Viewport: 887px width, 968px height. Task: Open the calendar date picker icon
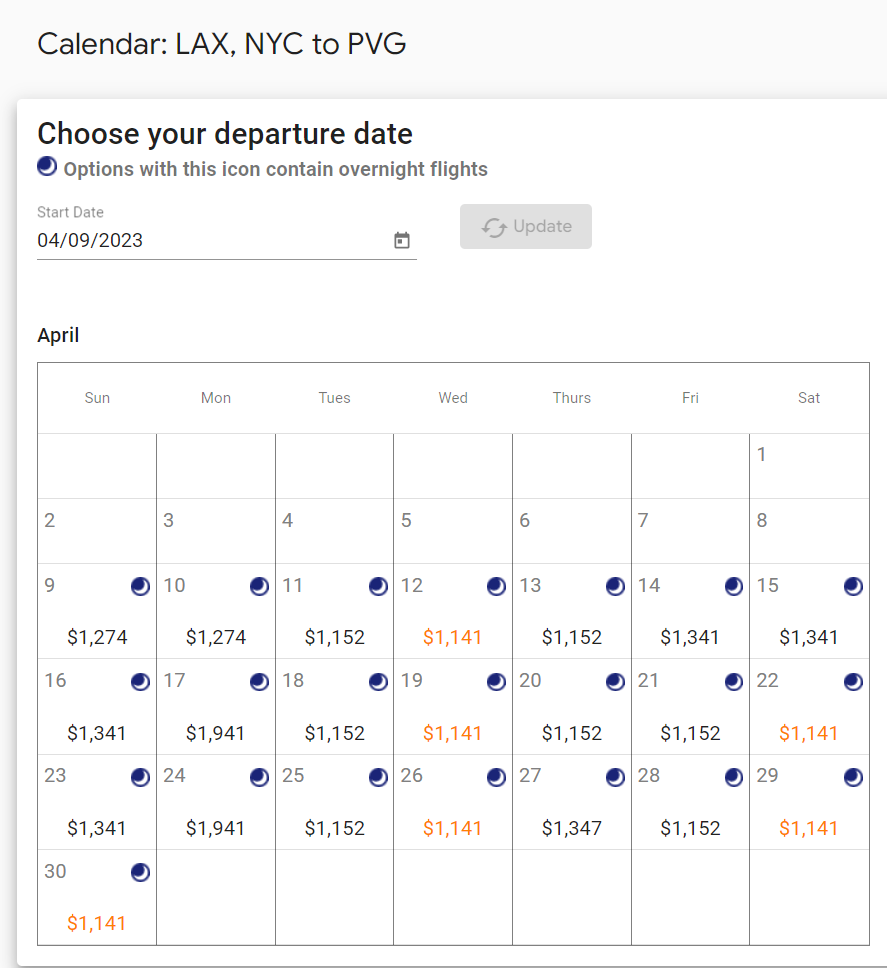tap(402, 240)
